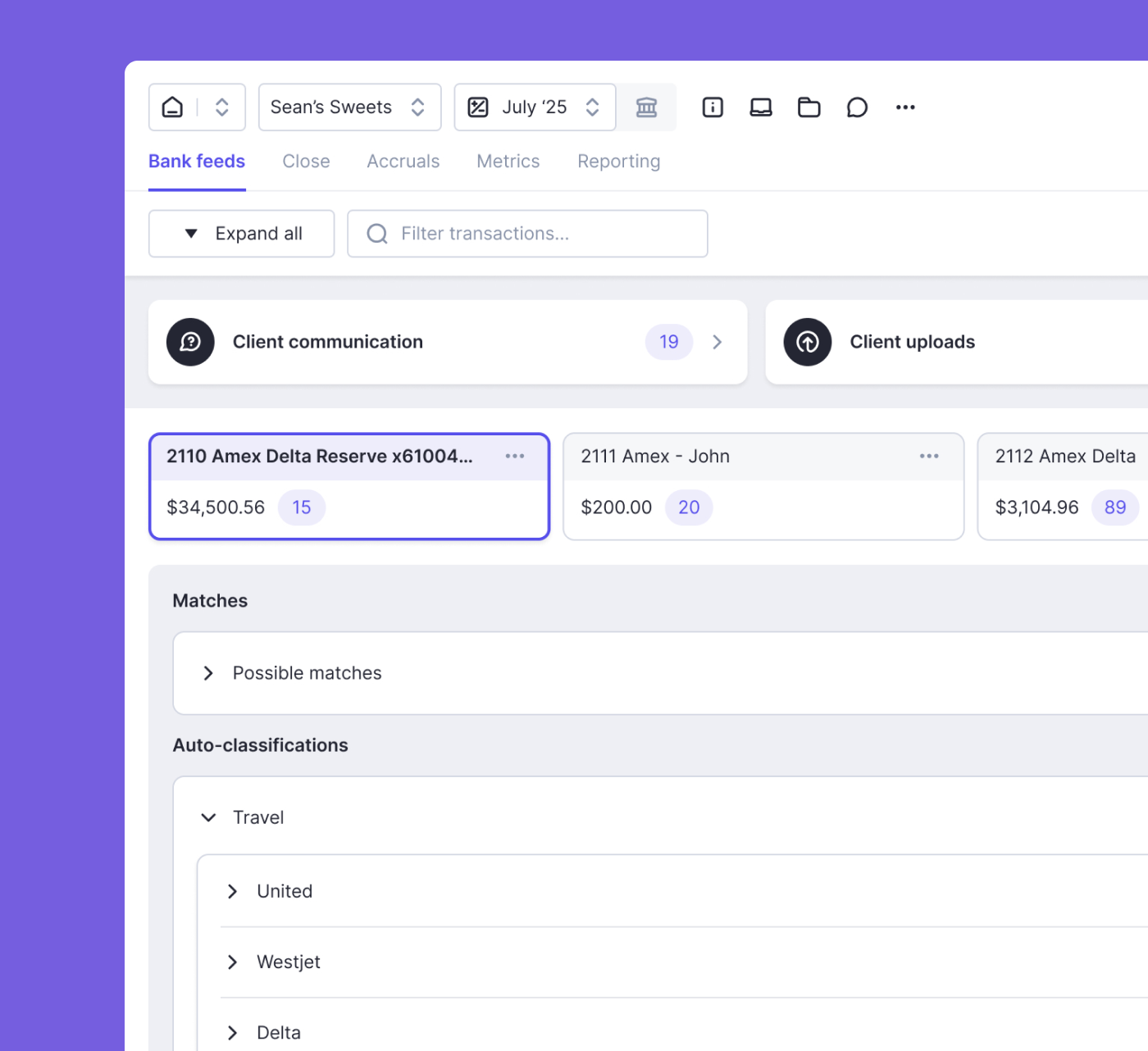Click the home icon button
The width and height of the screenshot is (1148, 1051).
[x=172, y=107]
